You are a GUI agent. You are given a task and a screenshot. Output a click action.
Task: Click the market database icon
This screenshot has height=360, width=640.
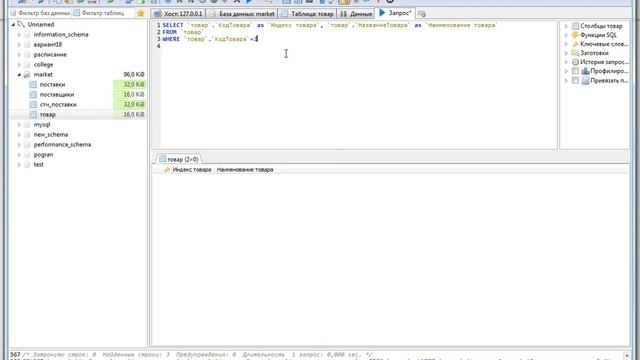click(27, 75)
